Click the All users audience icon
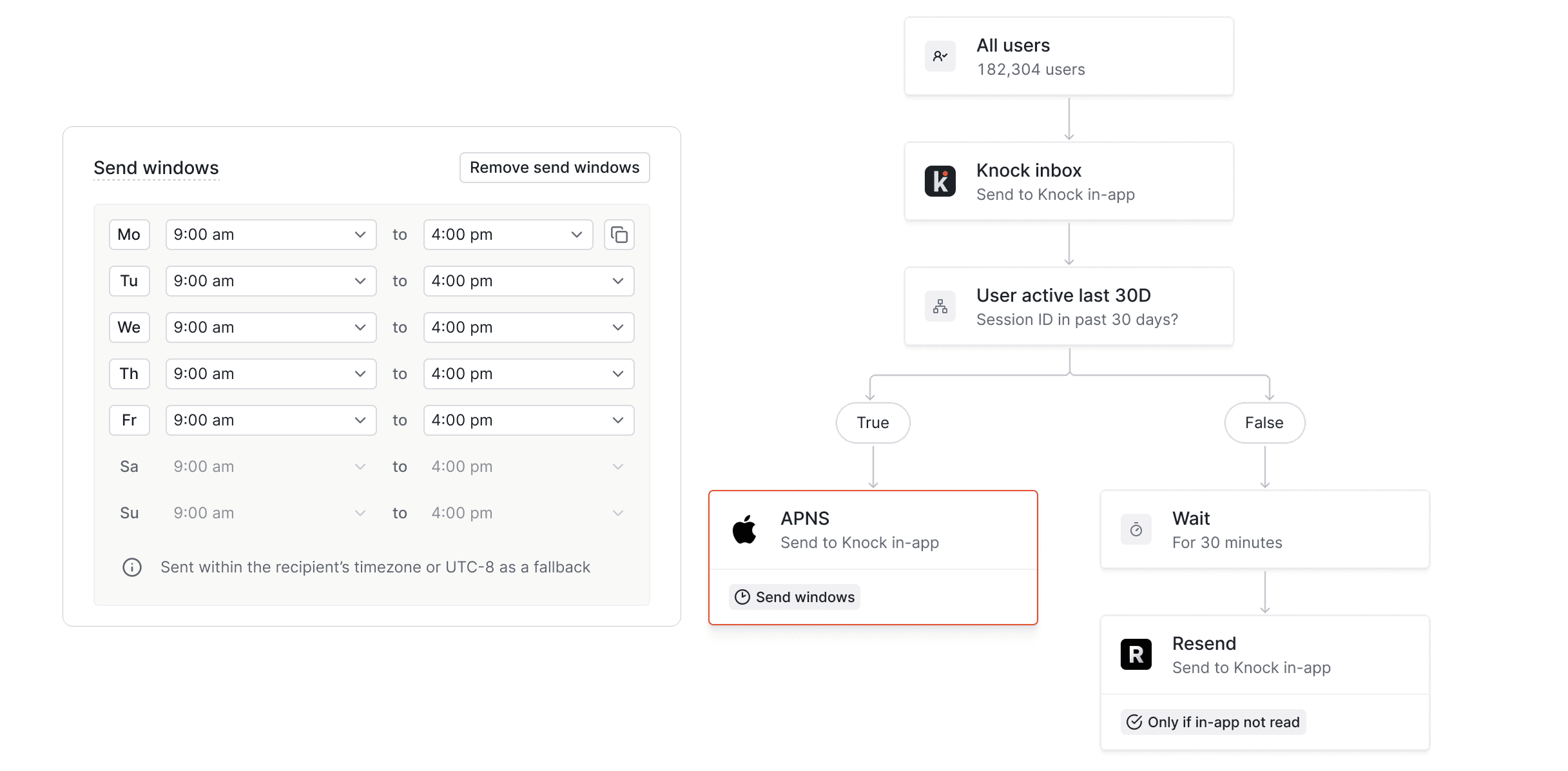This screenshot has width=1568, height=771. [940, 56]
